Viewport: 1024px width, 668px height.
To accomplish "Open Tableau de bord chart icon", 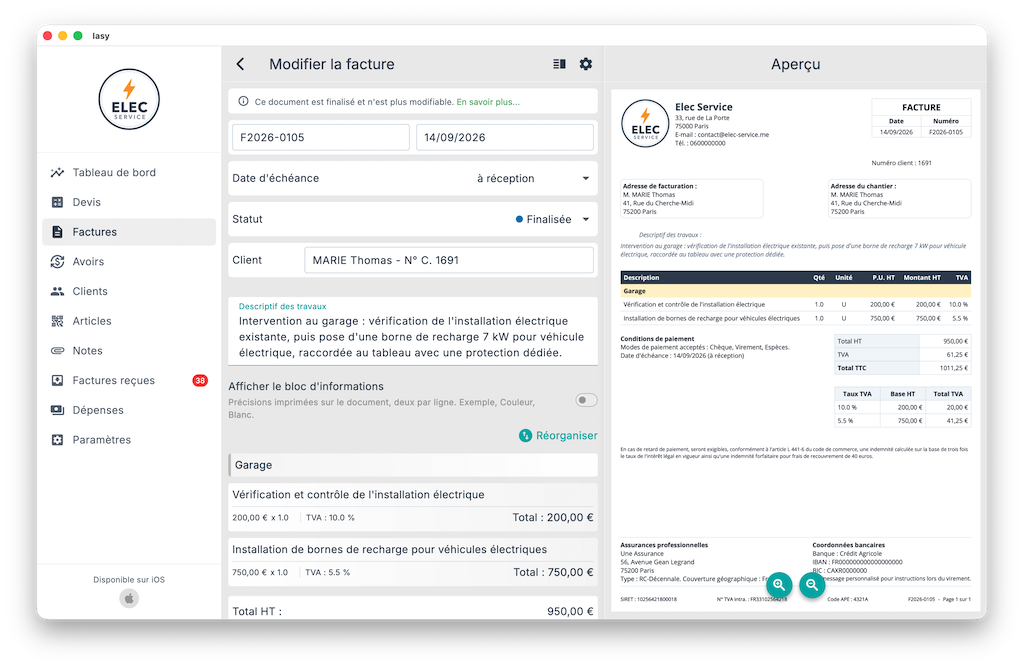I will [57, 172].
